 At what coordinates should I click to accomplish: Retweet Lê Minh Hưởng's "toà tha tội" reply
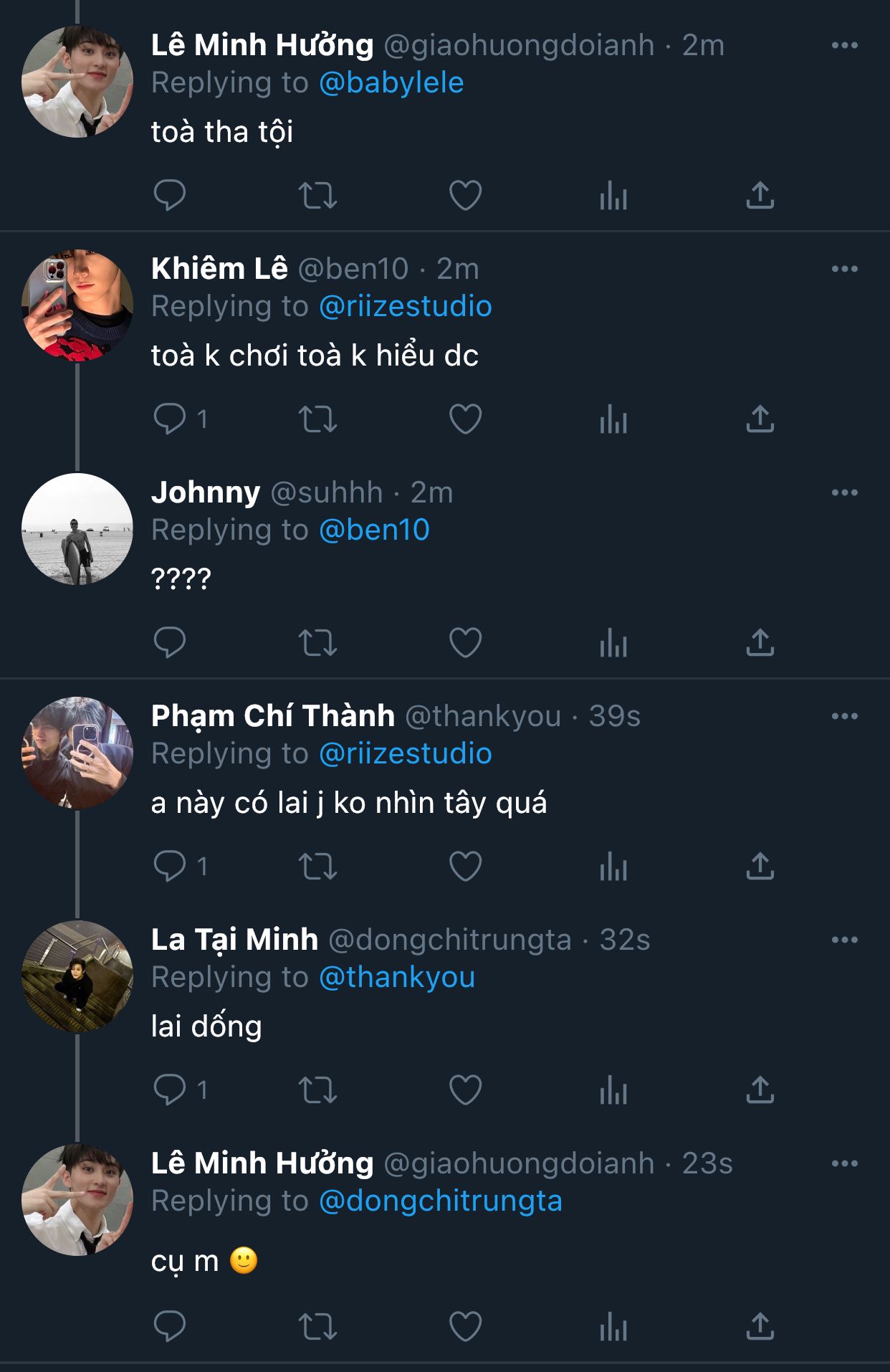point(317,195)
